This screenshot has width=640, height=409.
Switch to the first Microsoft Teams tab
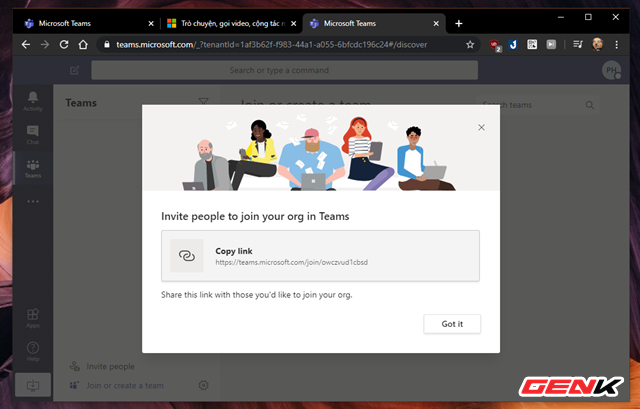tap(88, 23)
